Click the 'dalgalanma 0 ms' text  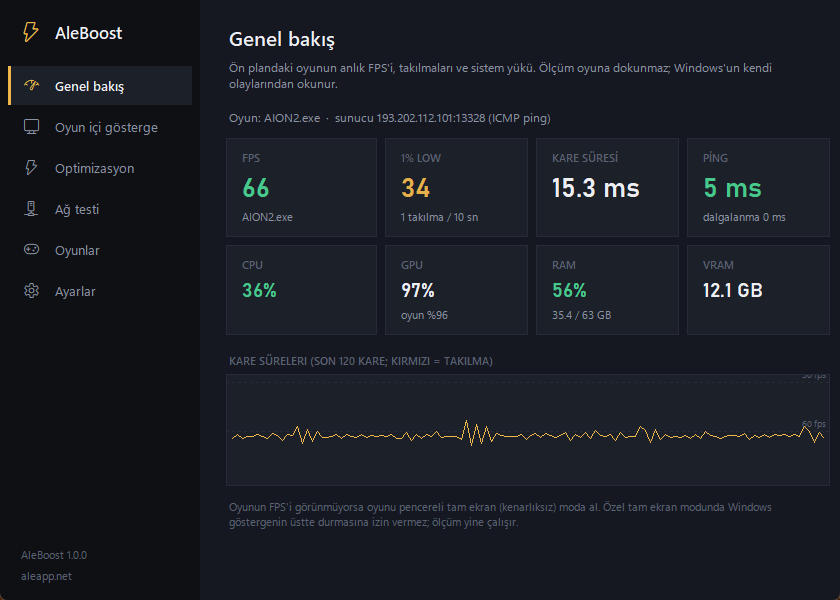coord(744,217)
